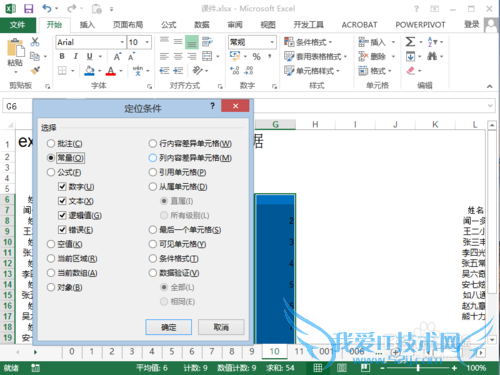Select the 当前区域(R) radio option
Viewport: 500px width, 375px height.
[51, 259]
